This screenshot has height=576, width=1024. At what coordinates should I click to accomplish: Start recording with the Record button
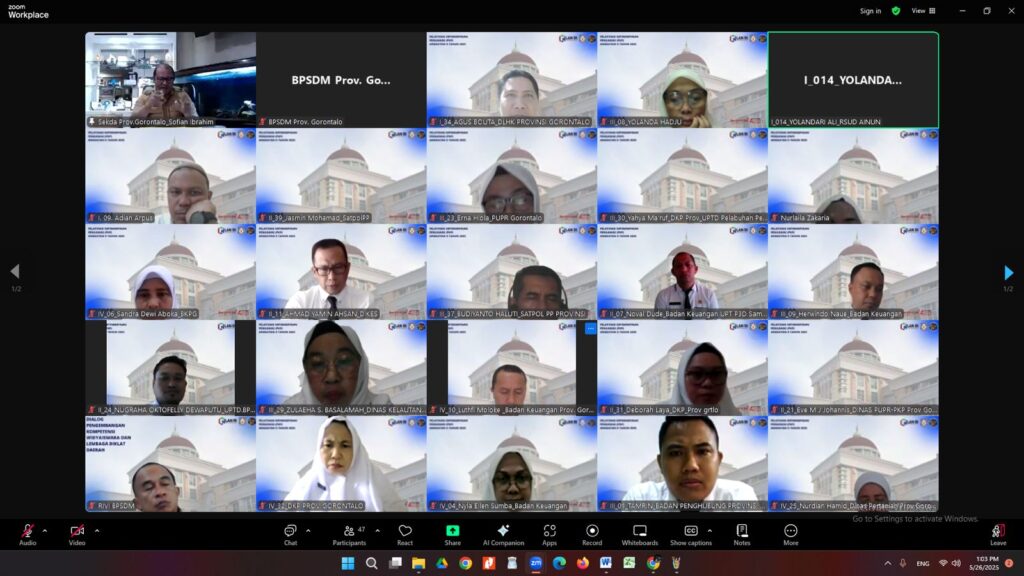(x=592, y=534)
